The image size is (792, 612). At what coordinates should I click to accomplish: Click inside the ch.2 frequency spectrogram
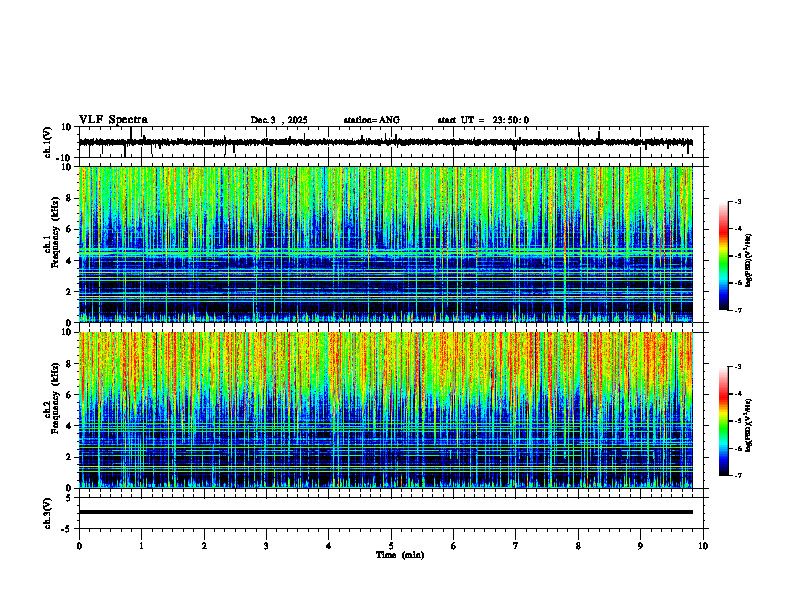click(386, 410)
